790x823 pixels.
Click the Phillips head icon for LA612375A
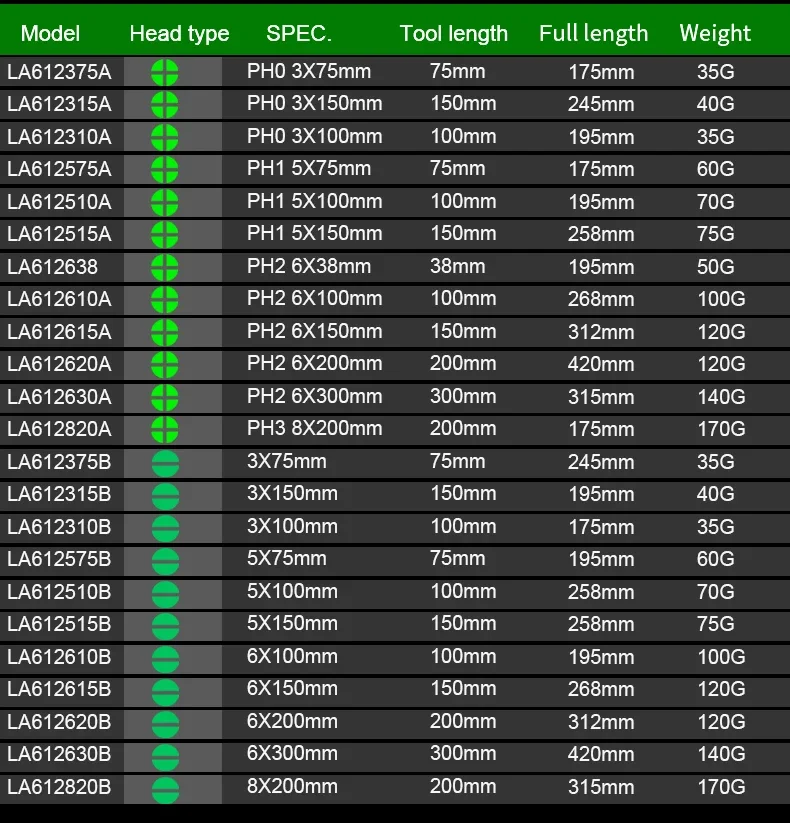[x=165, y=72]
